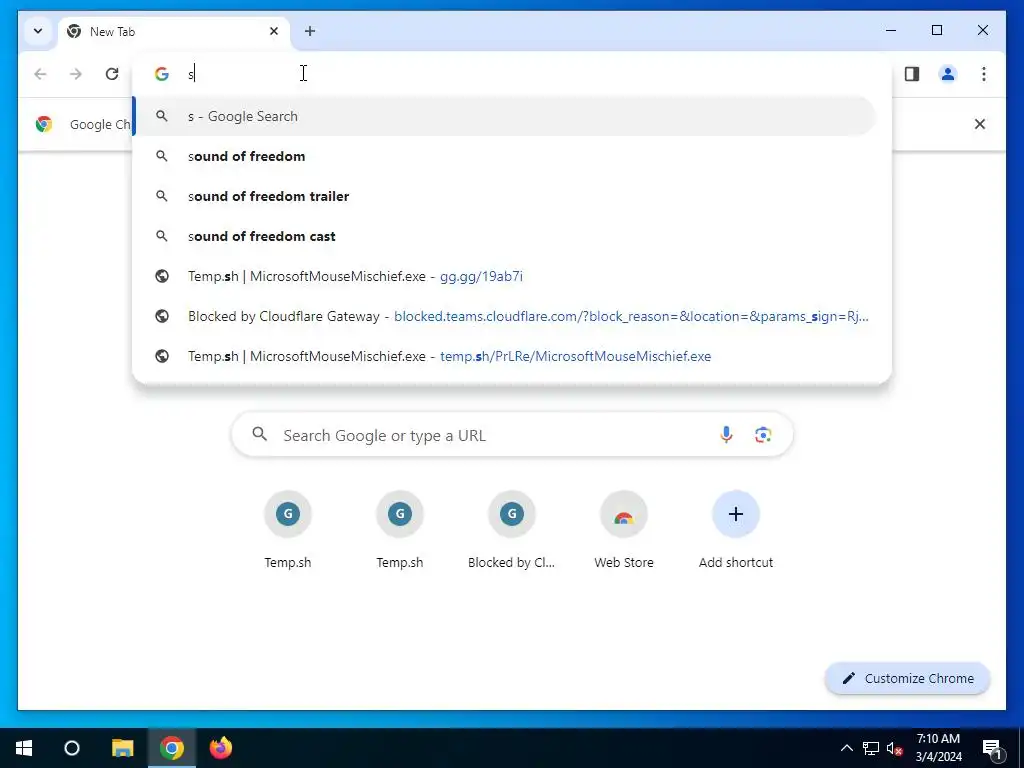Launch Firefox from the taskbar
This screenshot has width=1024, height=768.
pos(221,748)
